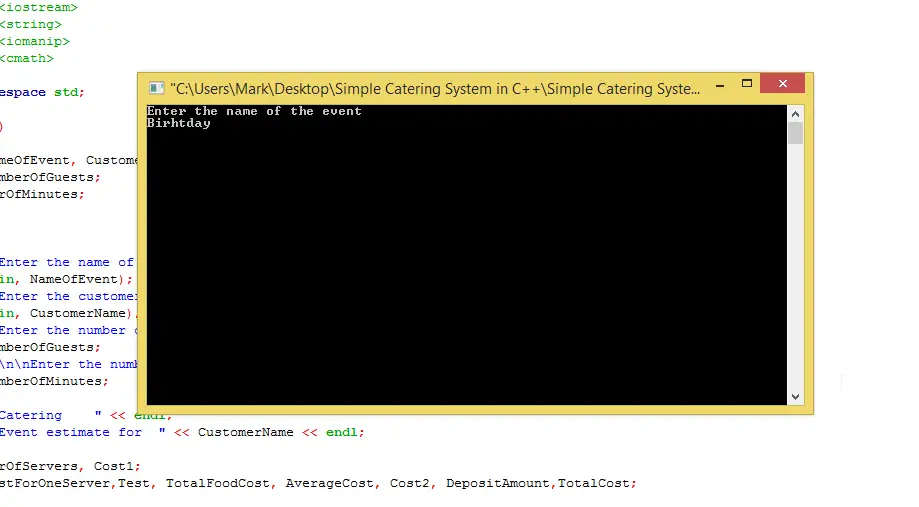Click the empty console scrollbar track
Viewport: 919px width, 507px height.
(x=795, y=270)
